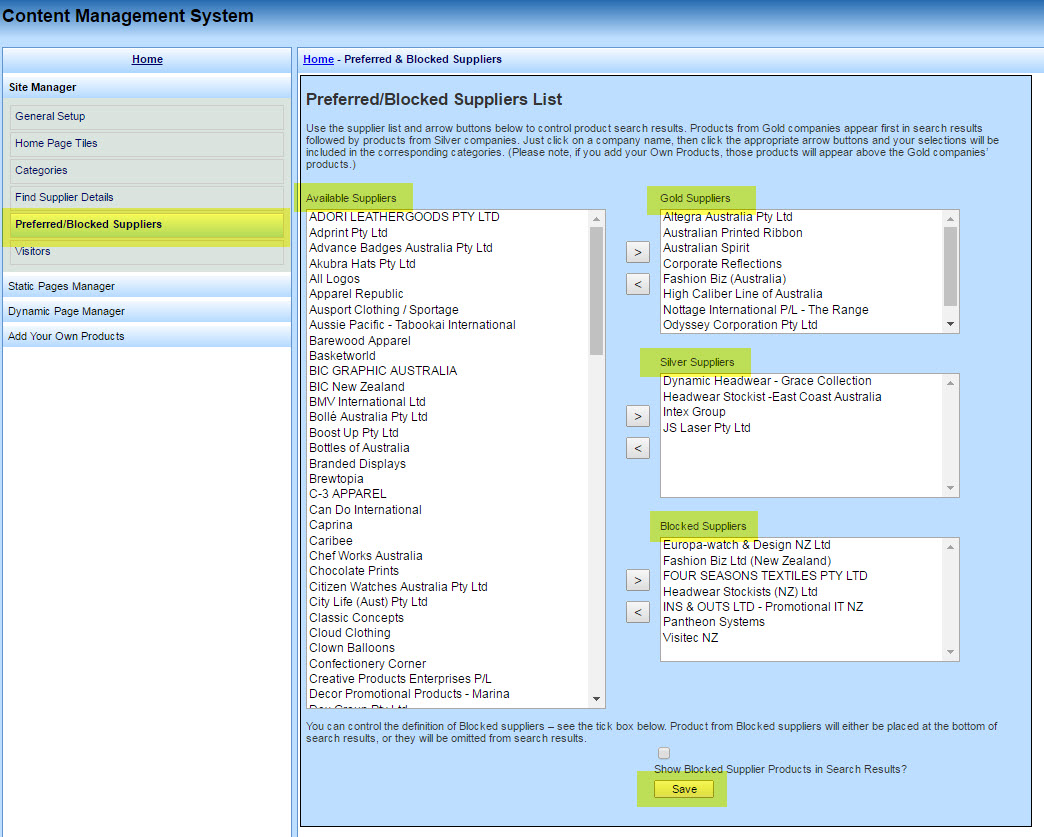Screen dimensions: 1044x837
Task: Click the Available Suppliers scrollbar thumb
Action: [597, 291]
